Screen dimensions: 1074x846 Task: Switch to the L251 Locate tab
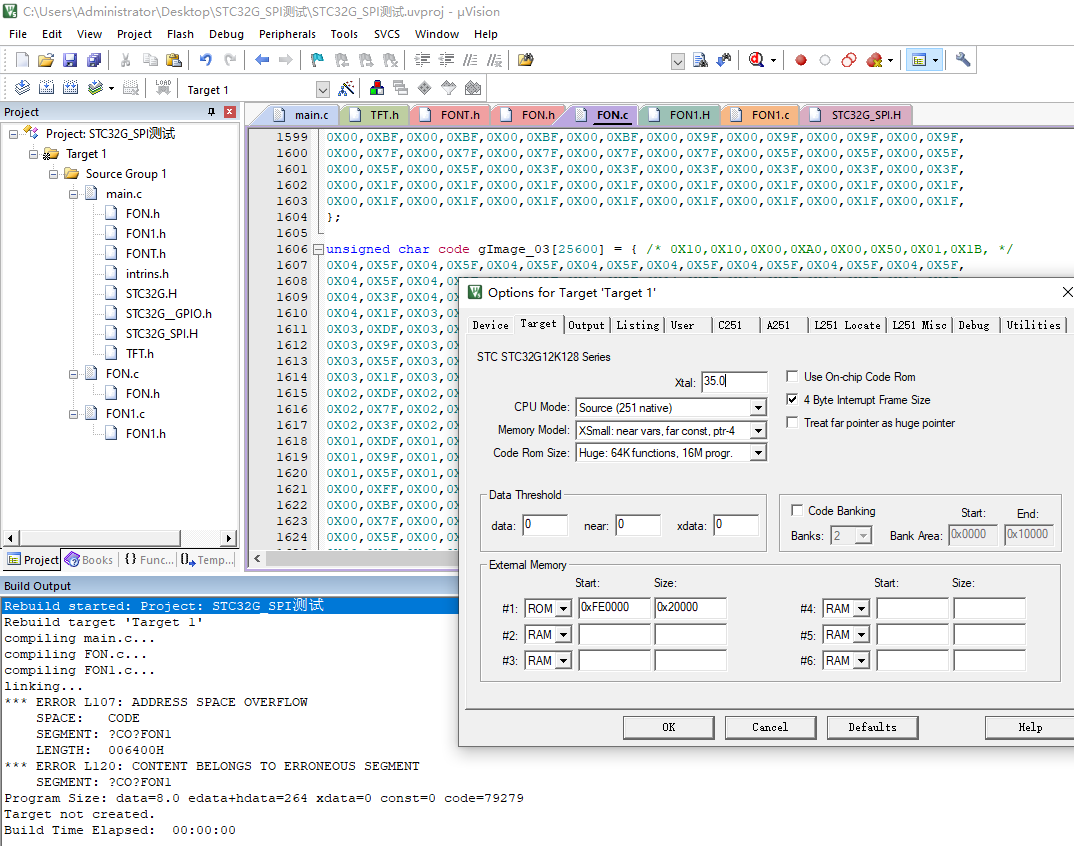coord(847,325)
